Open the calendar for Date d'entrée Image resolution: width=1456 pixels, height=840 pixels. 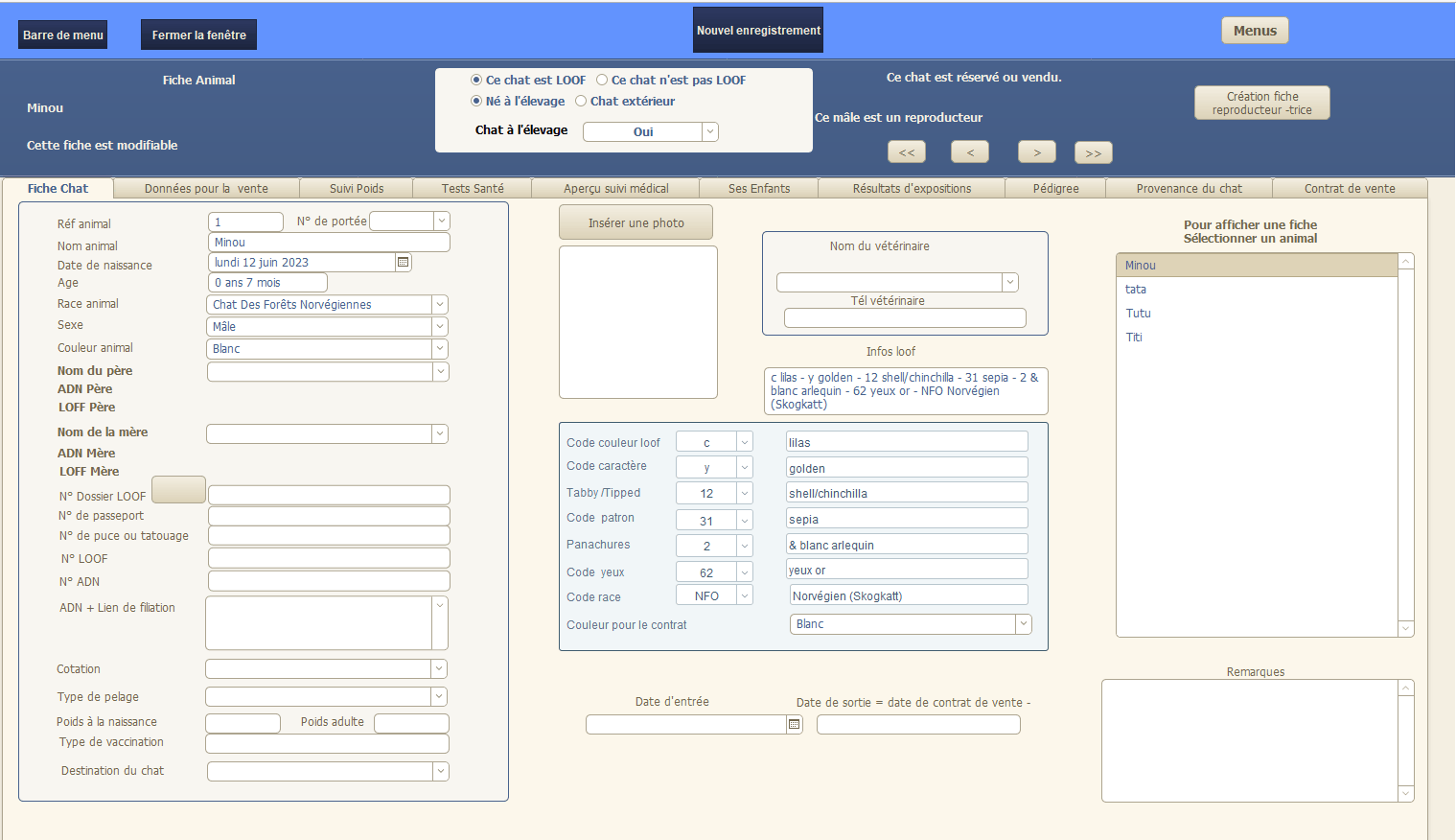pos(794,724)
